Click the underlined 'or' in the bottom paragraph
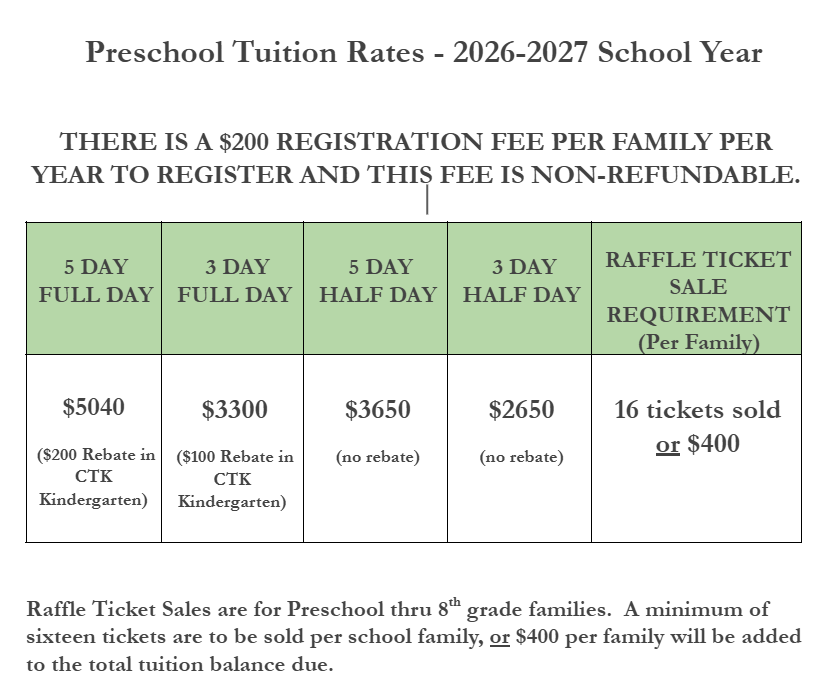The image size is (827, 682). pos(499,637)
